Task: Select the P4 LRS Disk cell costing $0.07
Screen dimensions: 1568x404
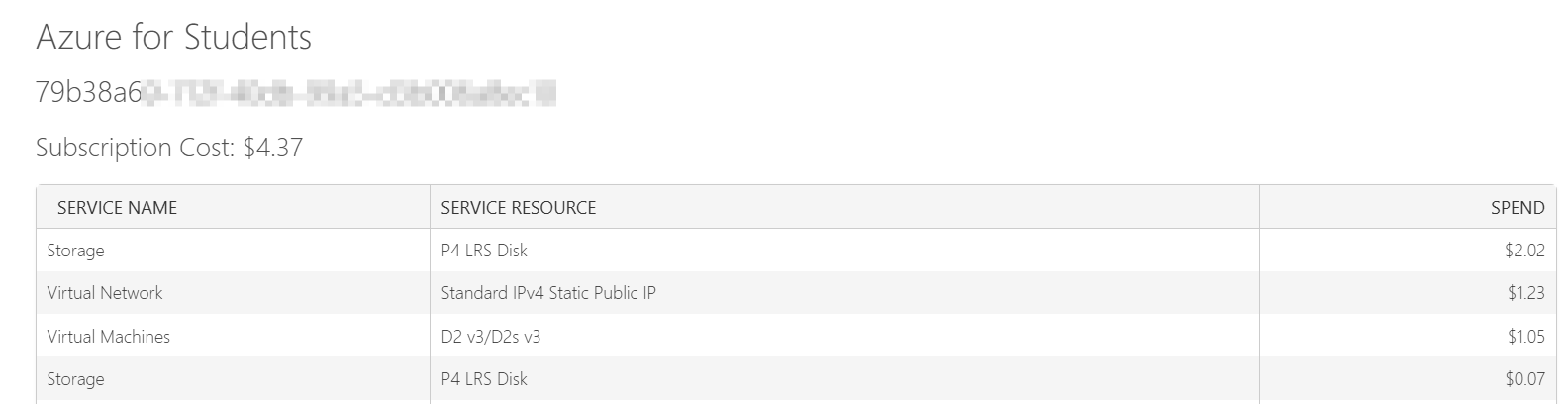Action: (484, 379)
